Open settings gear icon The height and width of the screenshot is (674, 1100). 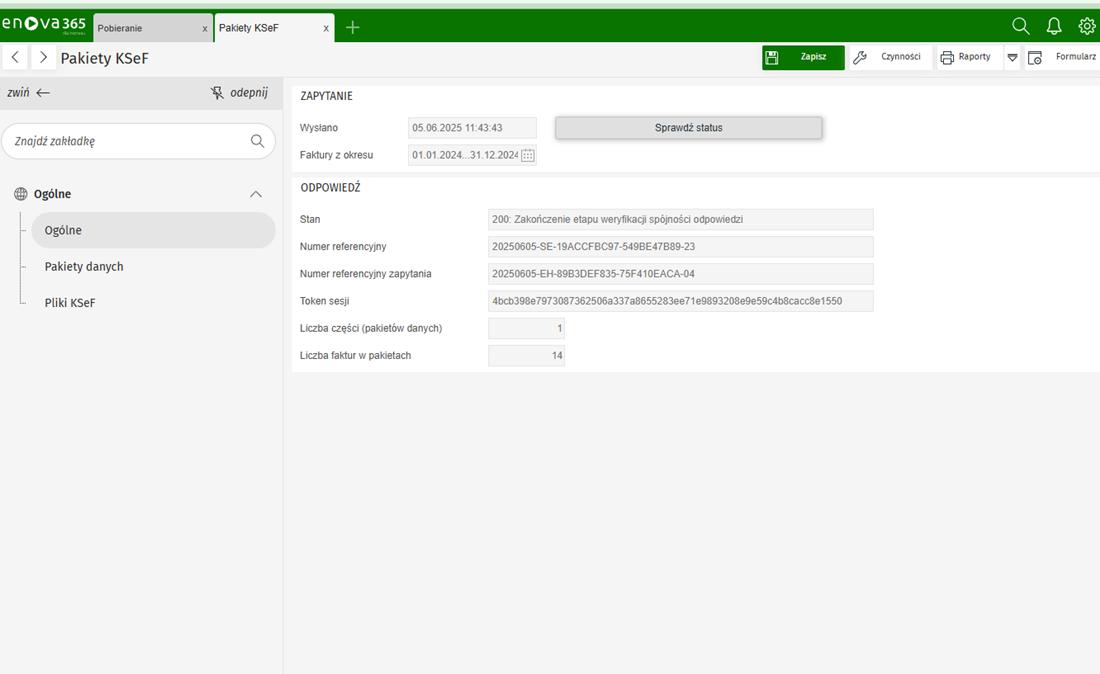click(x=1087, y=27)
